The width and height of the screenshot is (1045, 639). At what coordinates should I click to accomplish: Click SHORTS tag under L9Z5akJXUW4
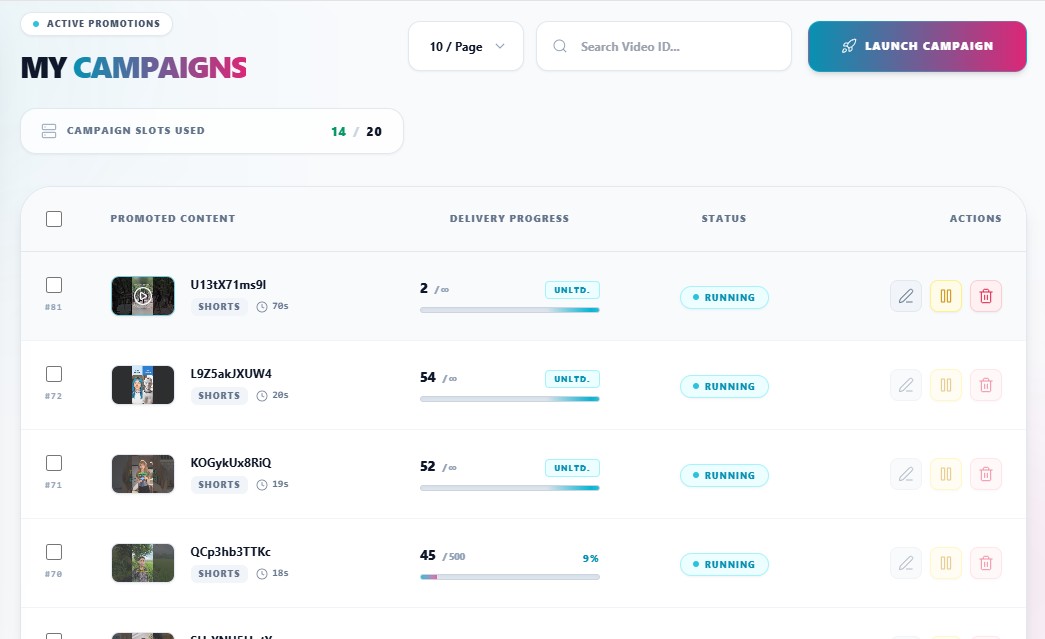click(219, 396)
